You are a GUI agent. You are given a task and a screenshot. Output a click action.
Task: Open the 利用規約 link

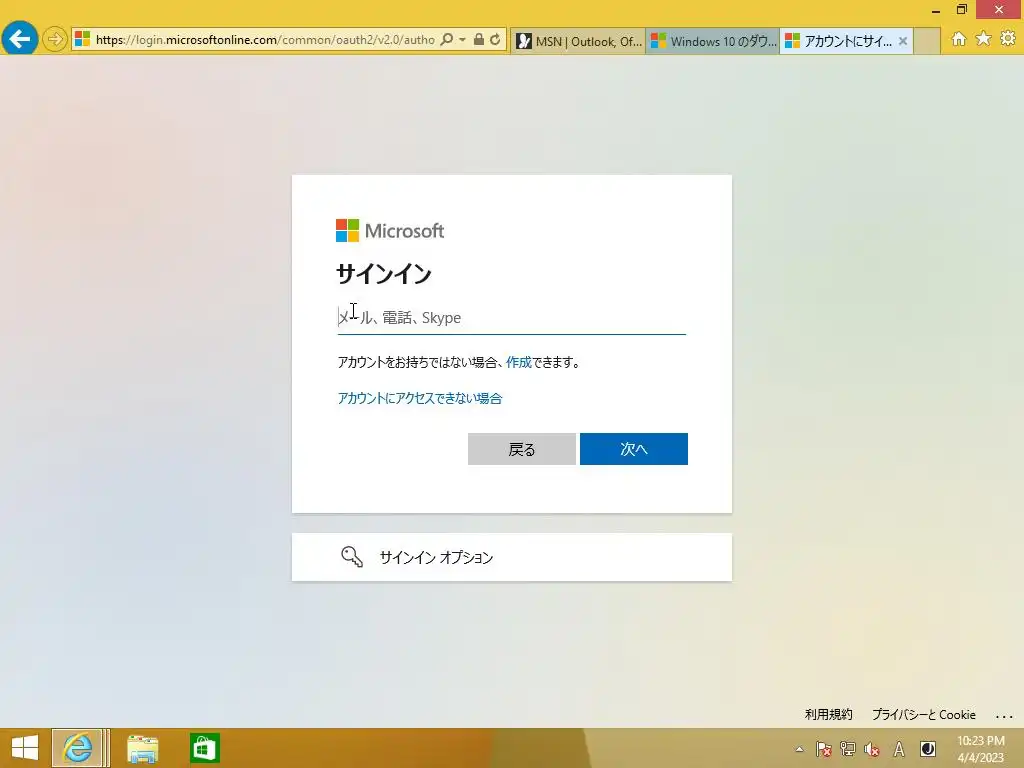point(828,714)
